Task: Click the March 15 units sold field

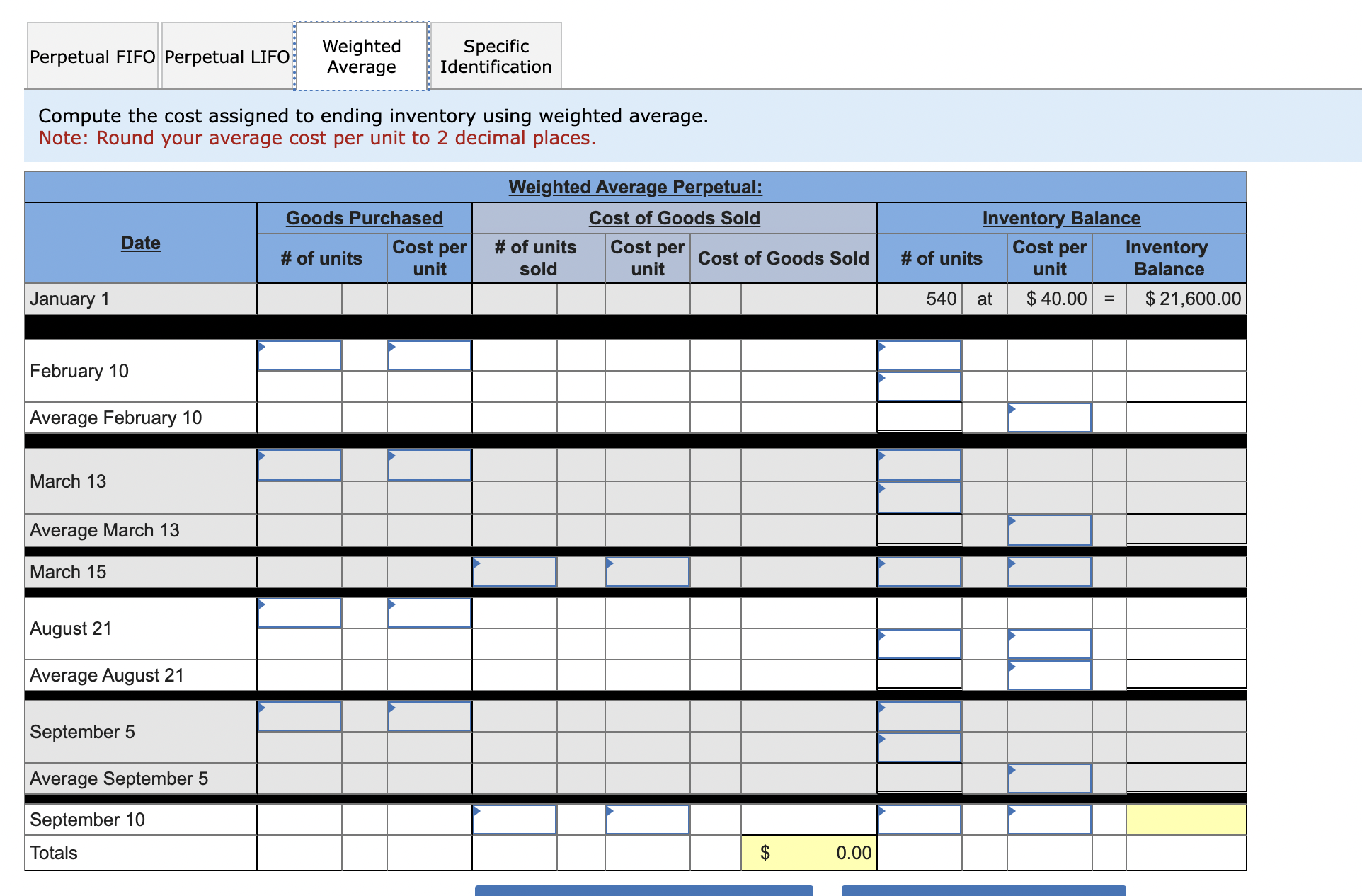Action: 514,571
